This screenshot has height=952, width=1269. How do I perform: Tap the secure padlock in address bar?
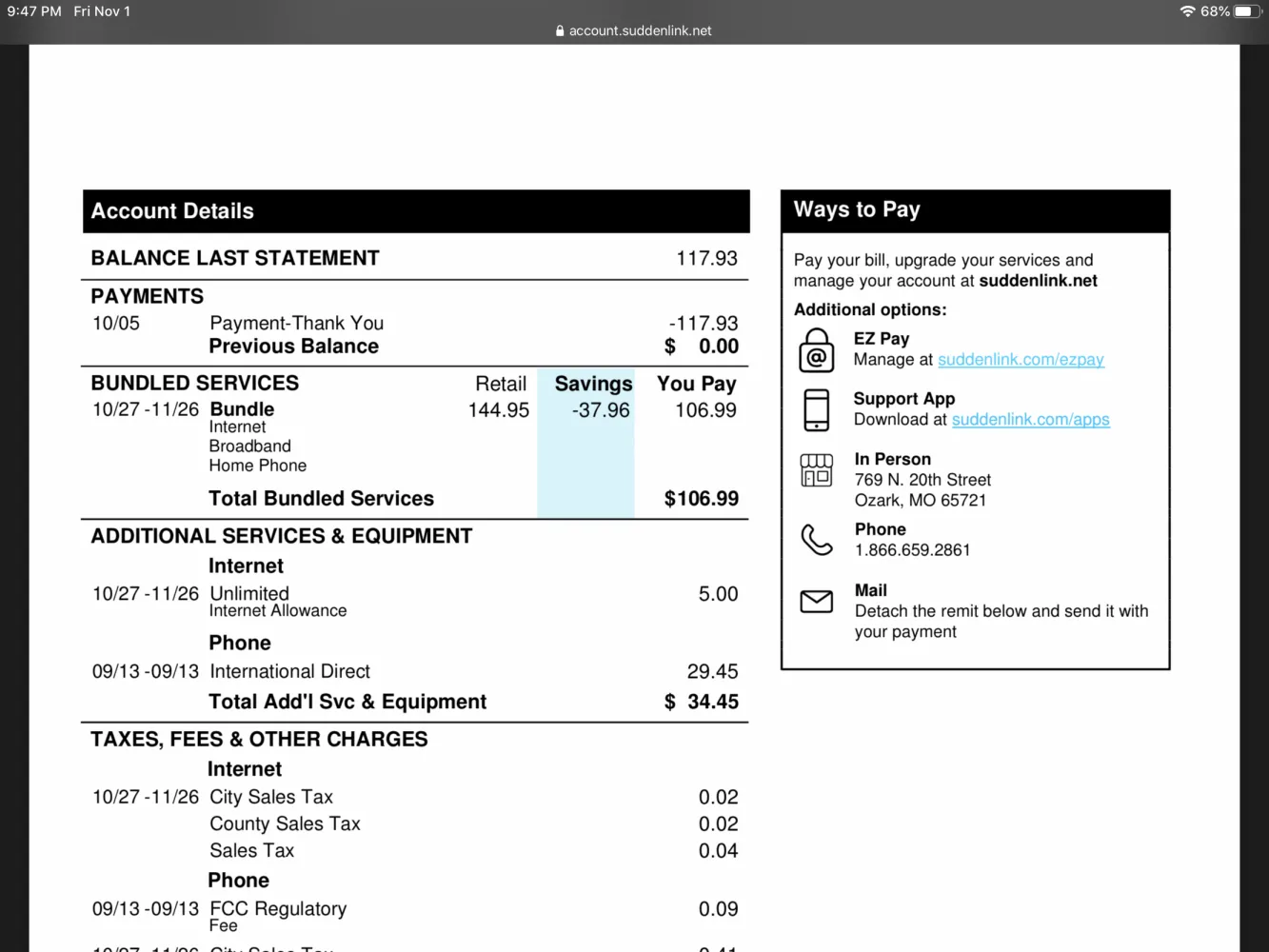coord(560,30)
